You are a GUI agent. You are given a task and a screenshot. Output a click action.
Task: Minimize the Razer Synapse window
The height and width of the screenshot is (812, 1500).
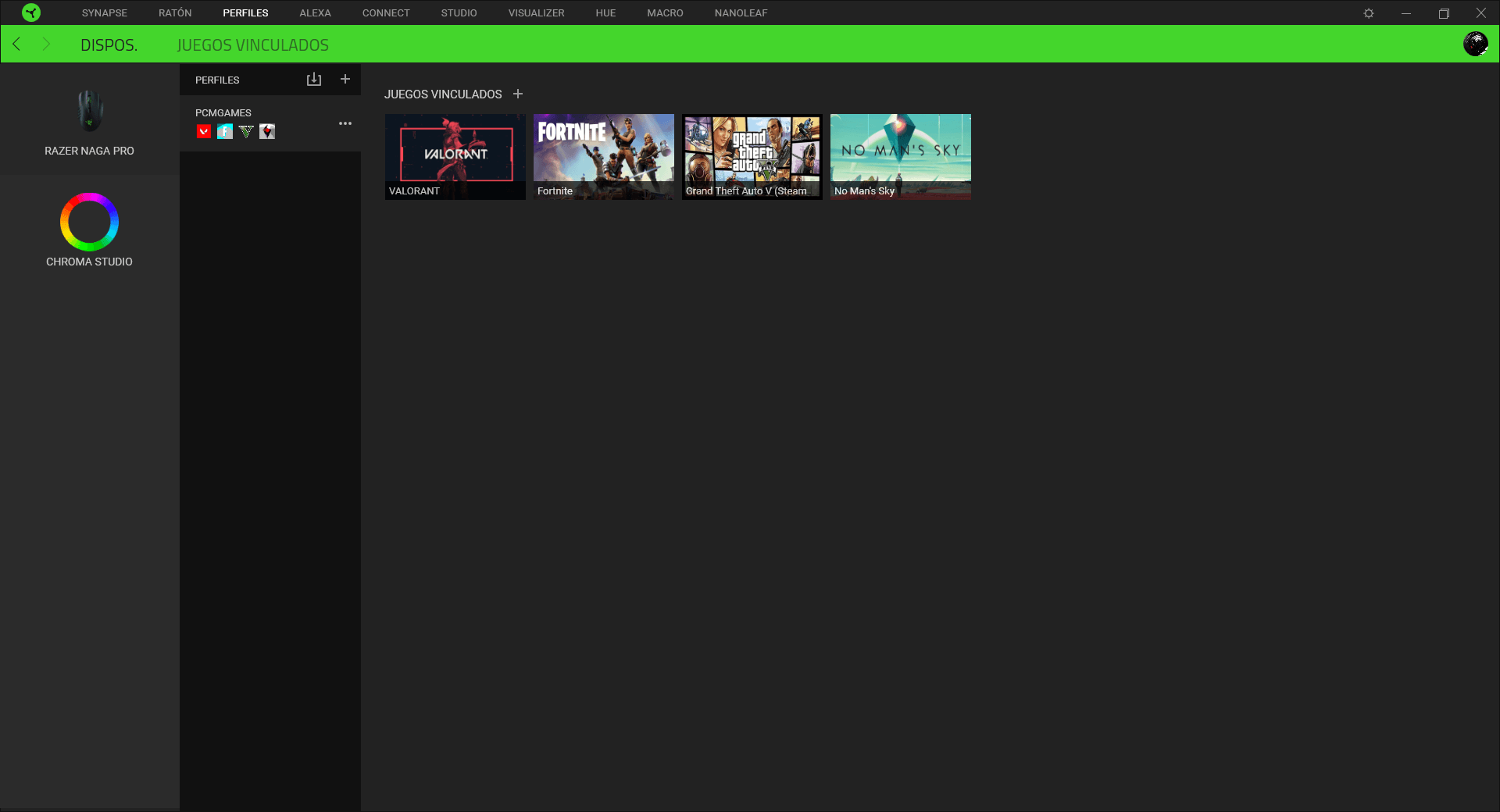(x=1406, y=13)
